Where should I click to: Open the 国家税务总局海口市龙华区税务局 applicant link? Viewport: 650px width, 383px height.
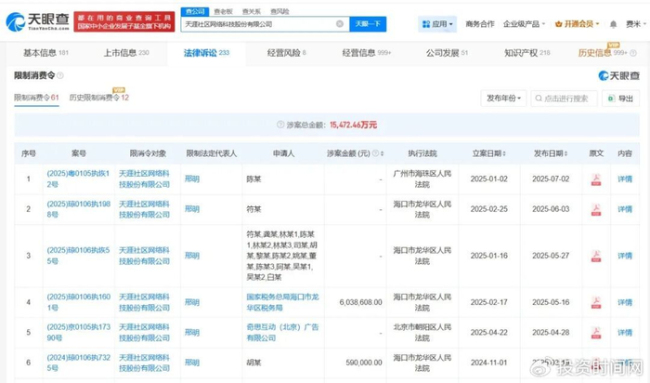pyautogui.click(x=282, y=302)
